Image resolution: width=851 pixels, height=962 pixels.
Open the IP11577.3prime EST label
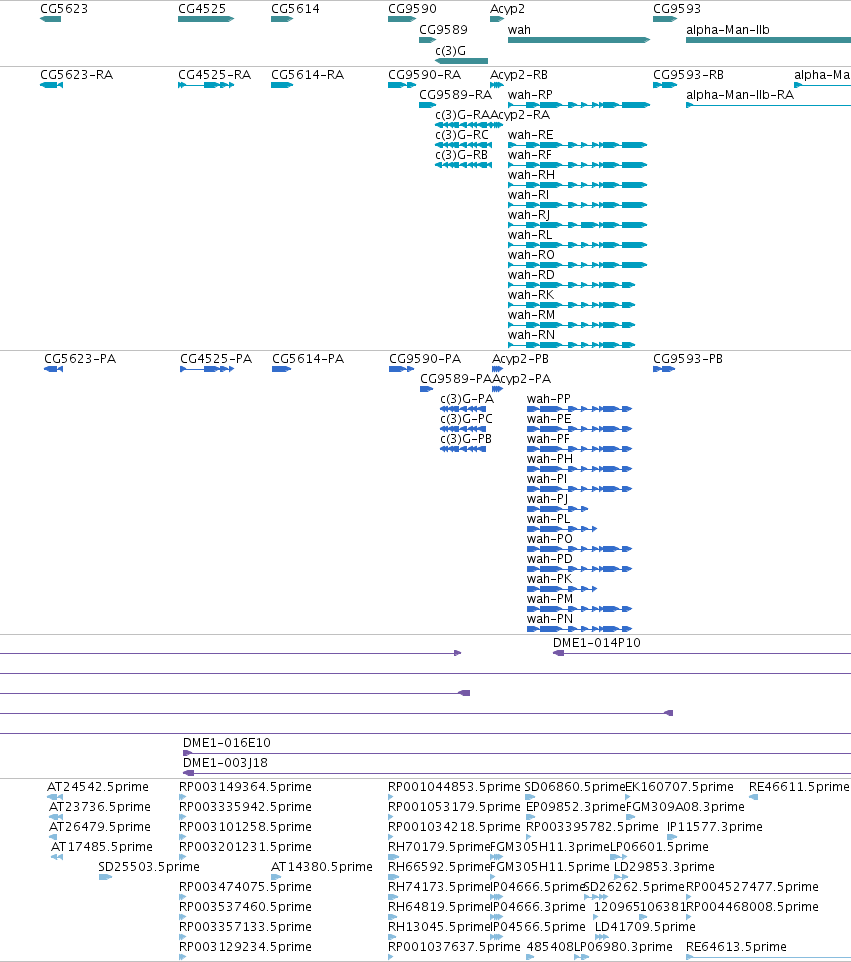(x=715, y=826)
